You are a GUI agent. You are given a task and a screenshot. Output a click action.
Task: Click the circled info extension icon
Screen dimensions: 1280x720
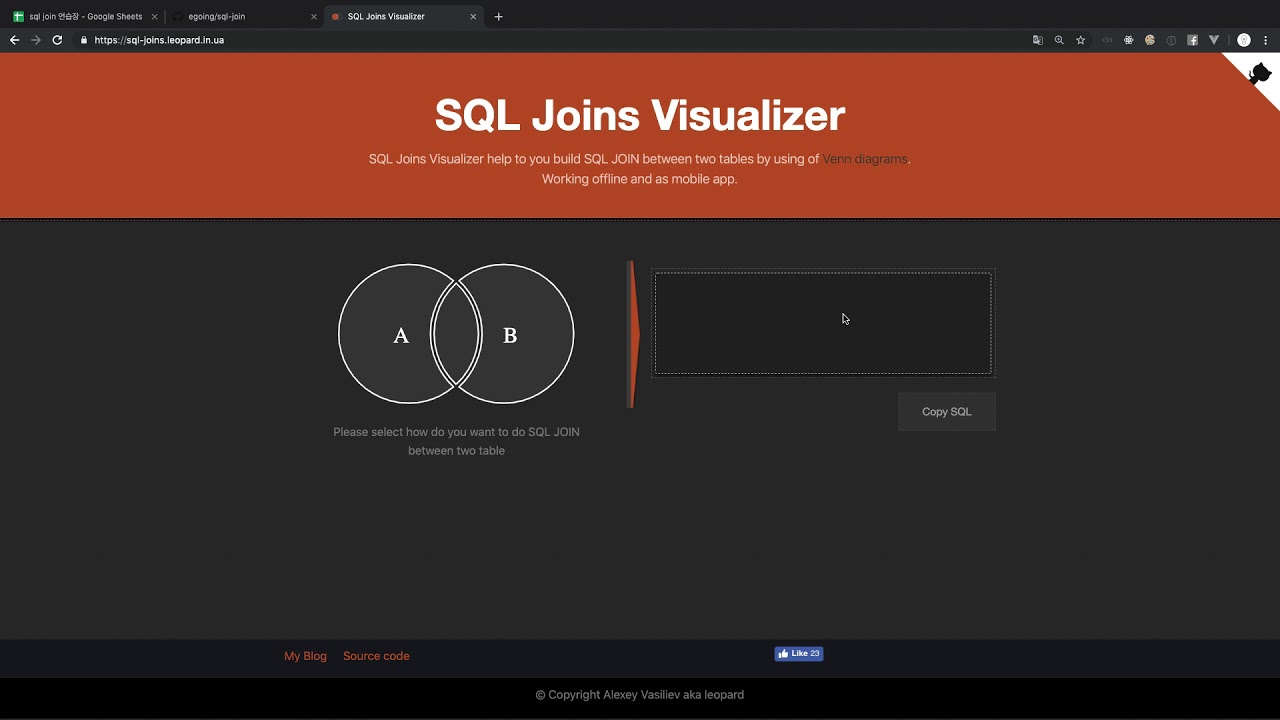(x=1171, y=40)
